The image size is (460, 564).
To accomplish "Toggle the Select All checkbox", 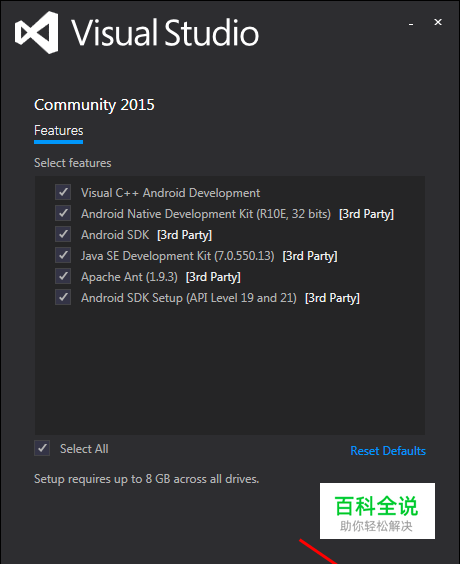I will click(42, 448).
